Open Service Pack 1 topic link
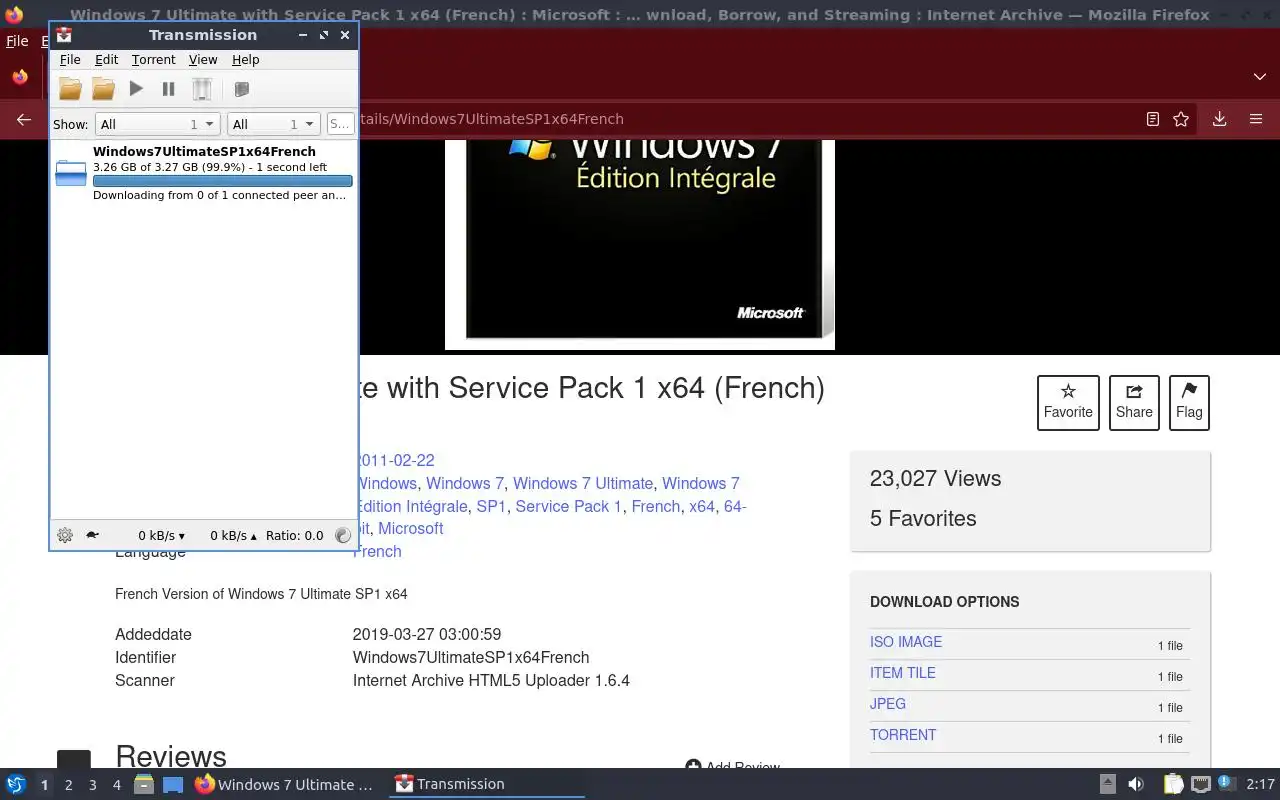1280x800 pixels. tap(568, 507)
